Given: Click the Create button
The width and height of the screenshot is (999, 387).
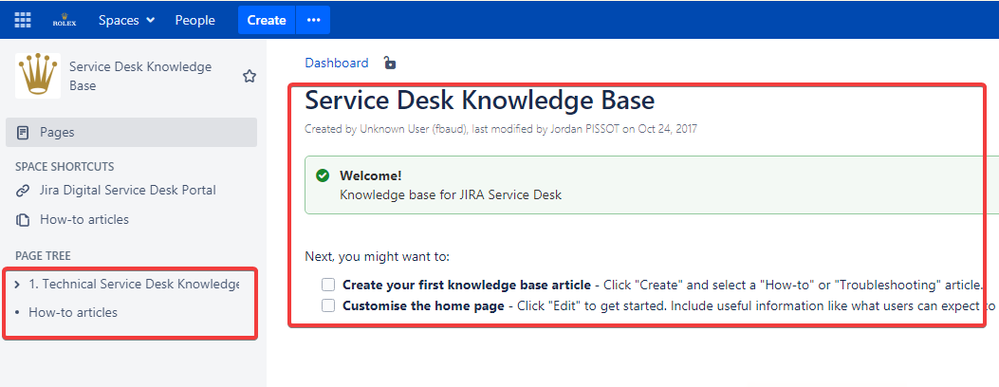Looking at the screenshot, I should 266,20.
